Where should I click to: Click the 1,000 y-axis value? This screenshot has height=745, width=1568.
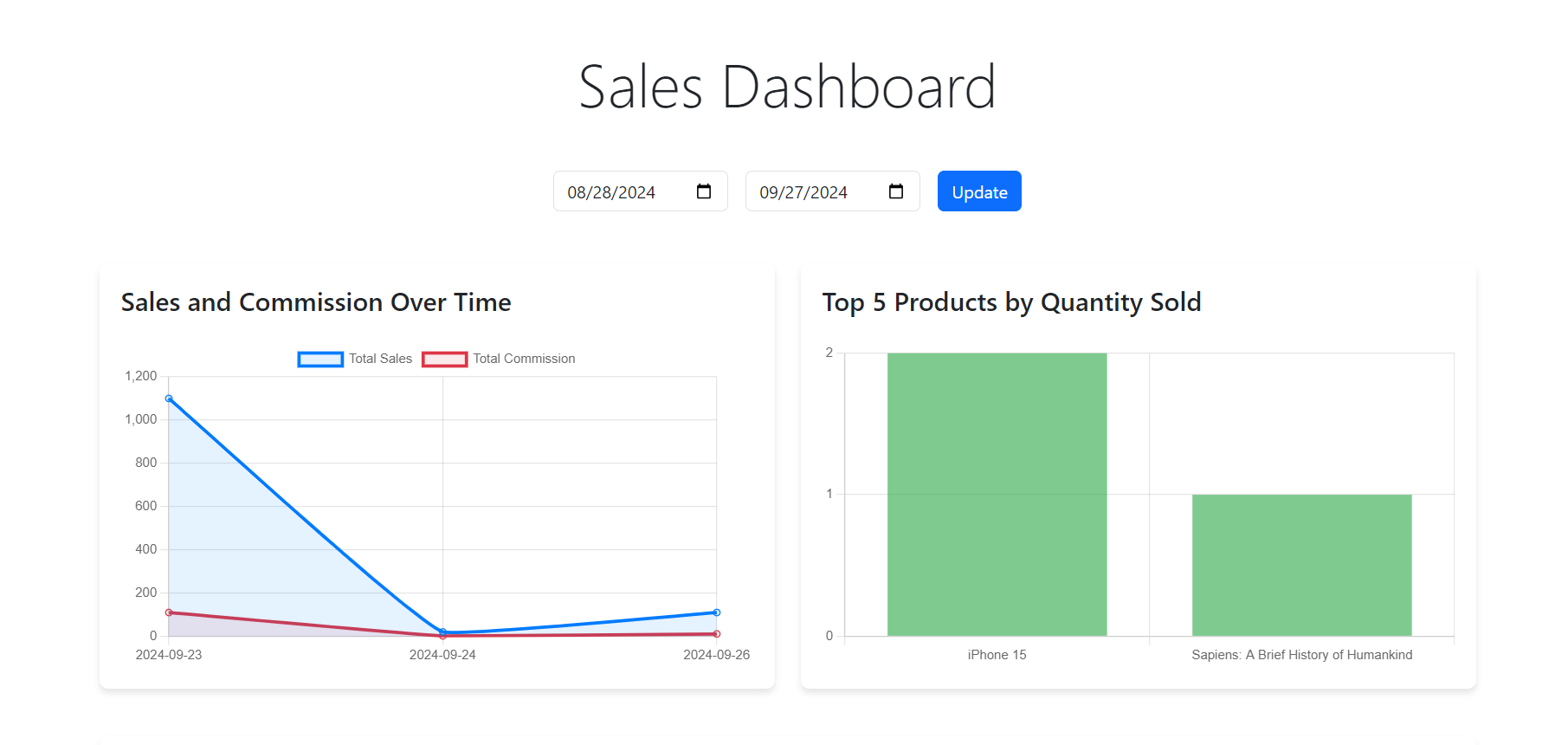coord(141,419)
